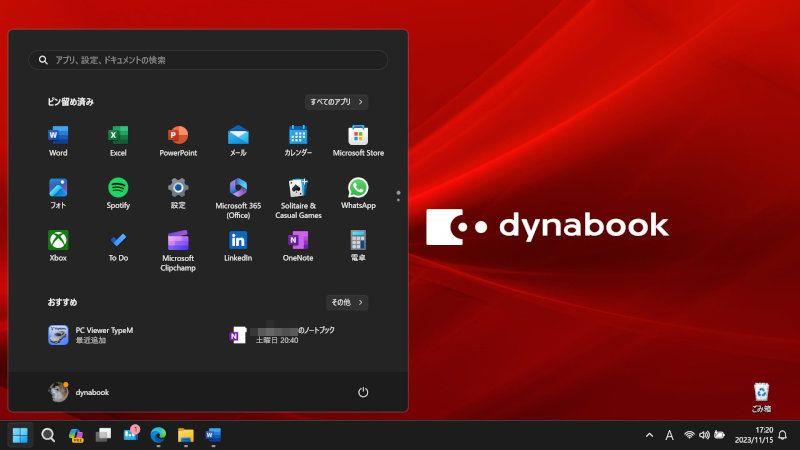Launch Spotify
This screenshot has height=450, width=800.
click(x=118, y=193)
